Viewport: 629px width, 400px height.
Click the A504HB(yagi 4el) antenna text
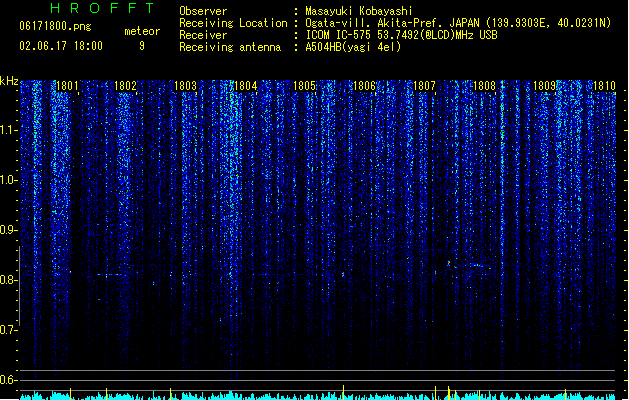pyautogui.click(x=353, y=47)
